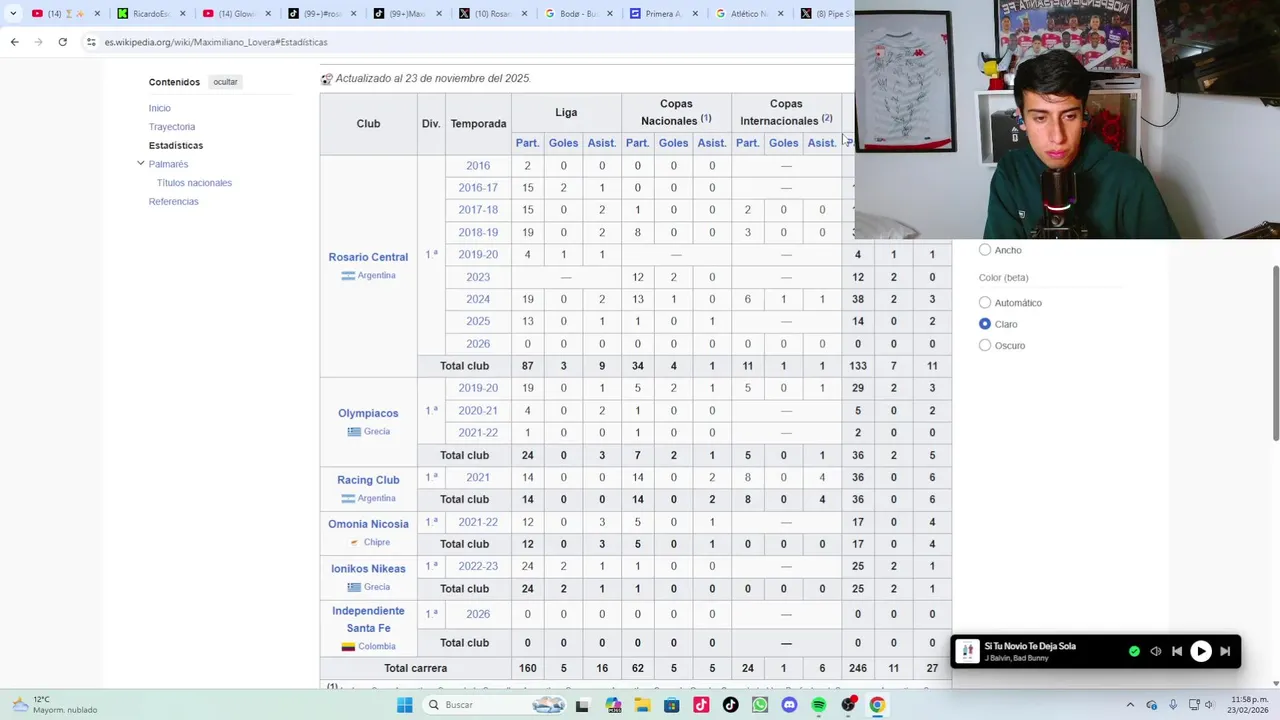Play the song in Spotify miniplayer
Viewport: 1280px width, 720px height.
pyautogui.click(x=1200, y=651)
